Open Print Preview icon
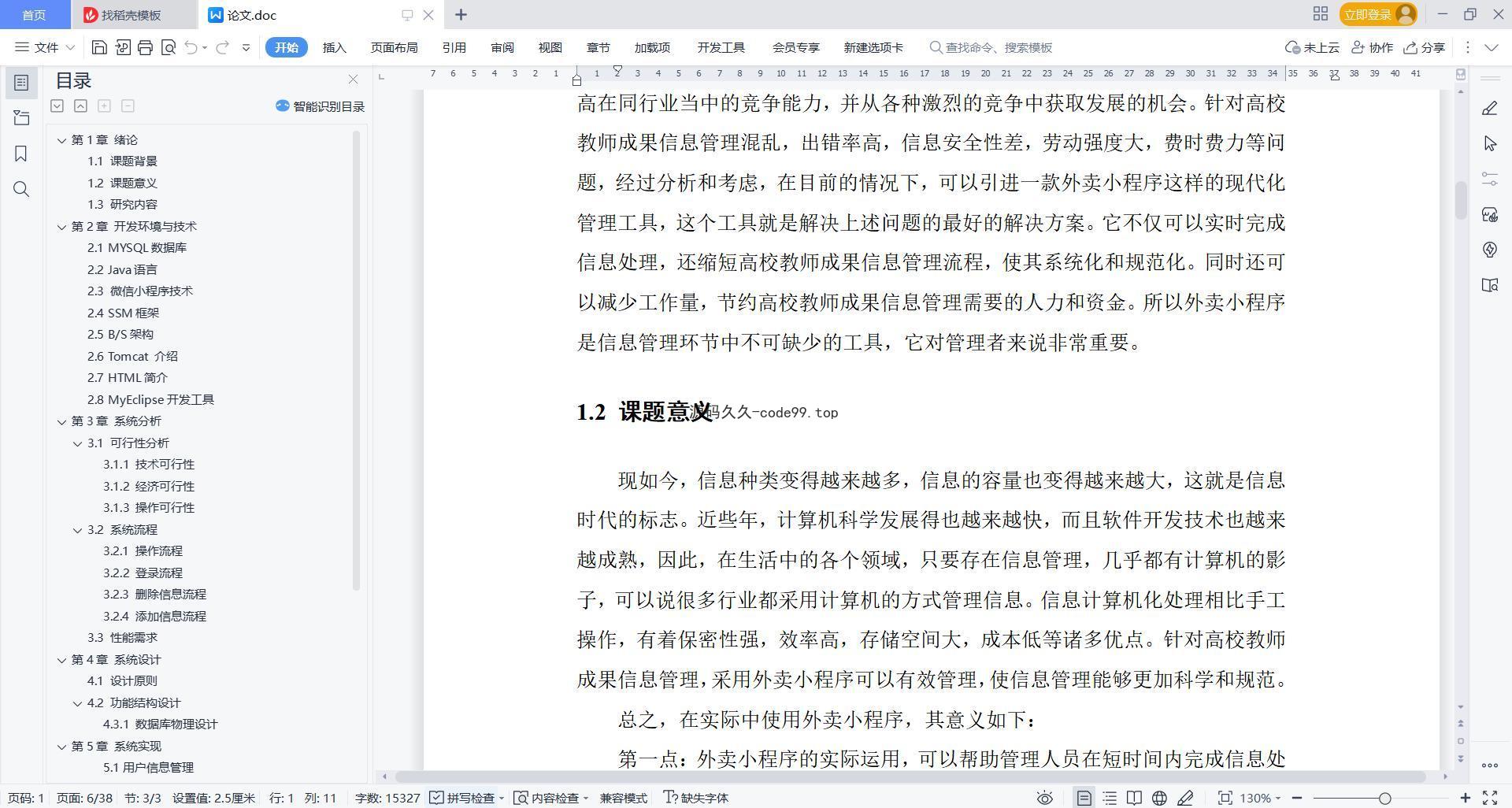 pyautogui.click(x=168, y=47)
